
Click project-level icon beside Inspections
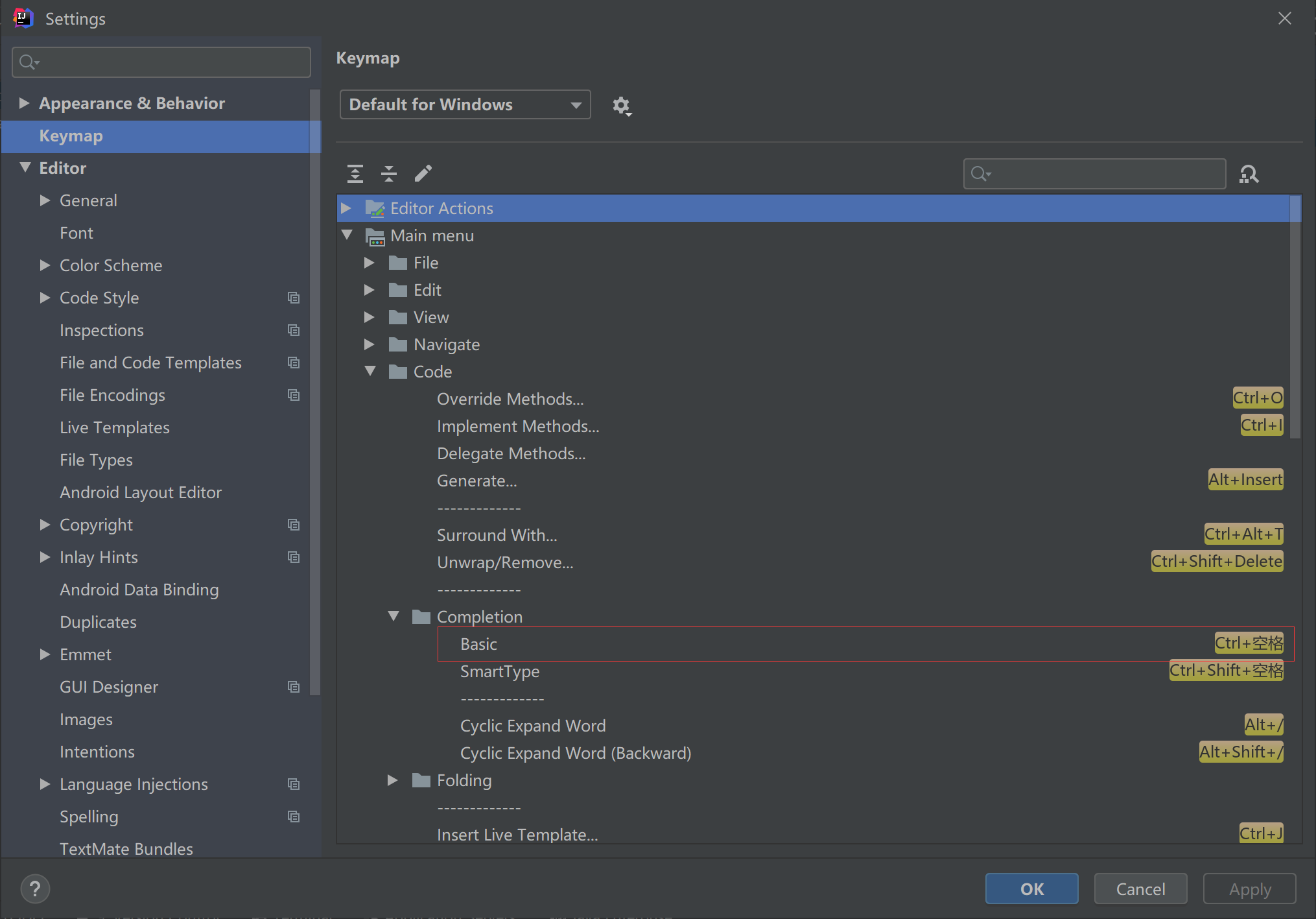click(294, 330)
